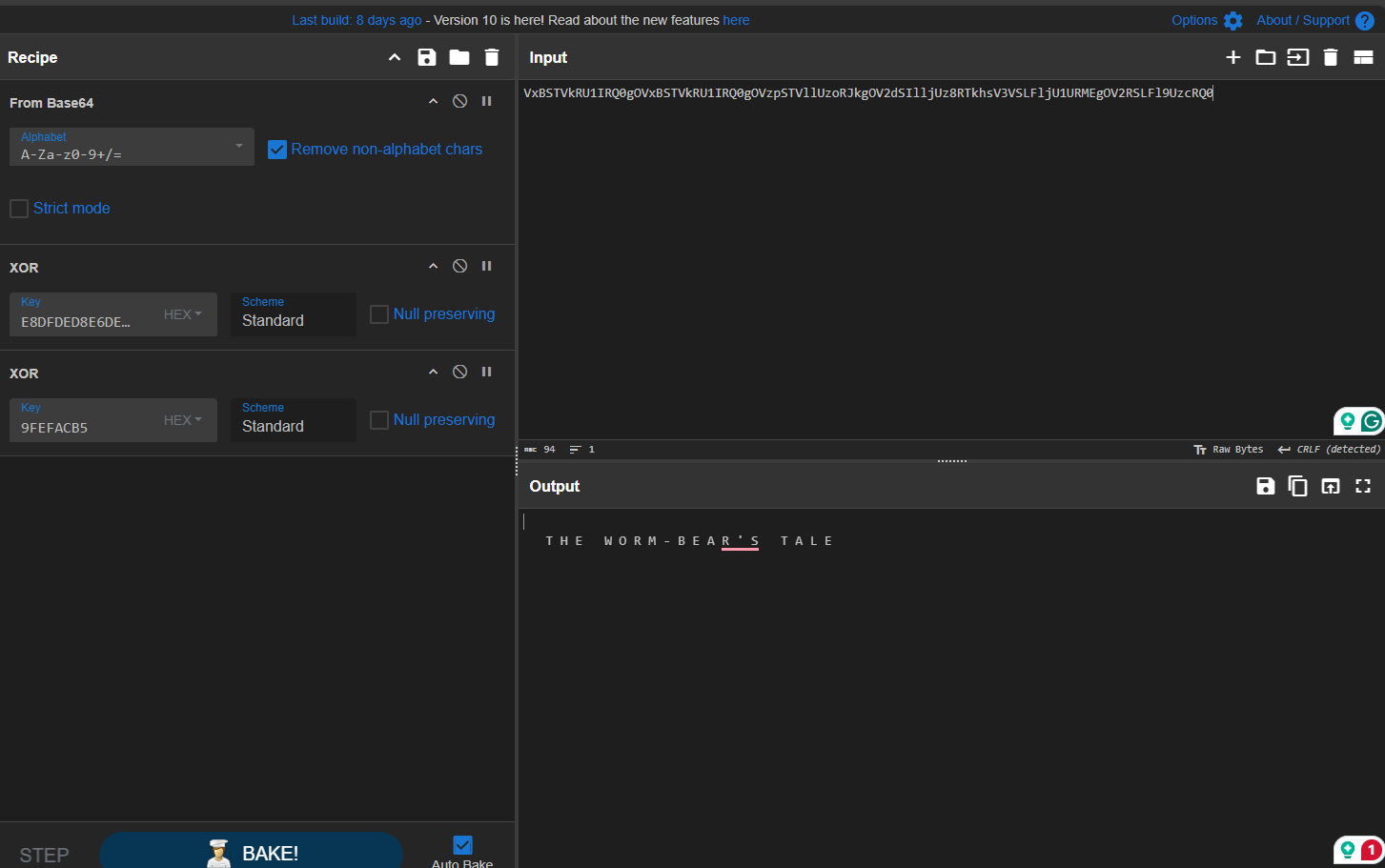
Task: Maximise the output pane
Action: 1363,486
